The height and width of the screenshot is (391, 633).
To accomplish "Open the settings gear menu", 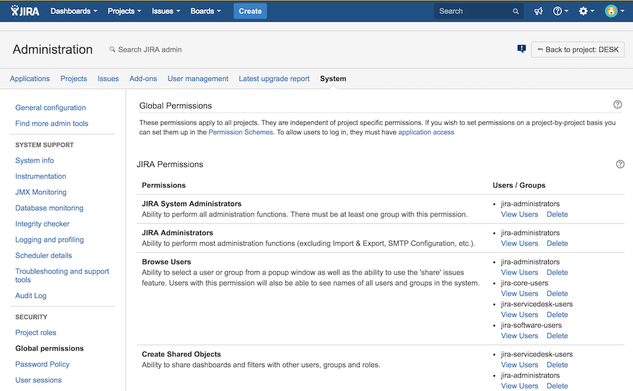I will (586, 11).
